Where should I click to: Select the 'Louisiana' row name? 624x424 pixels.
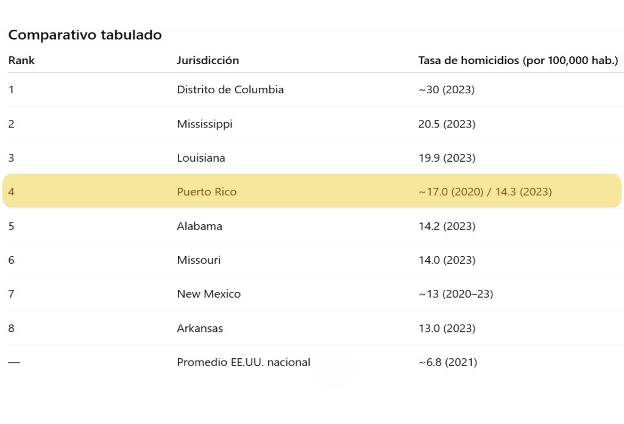[201, 158]
